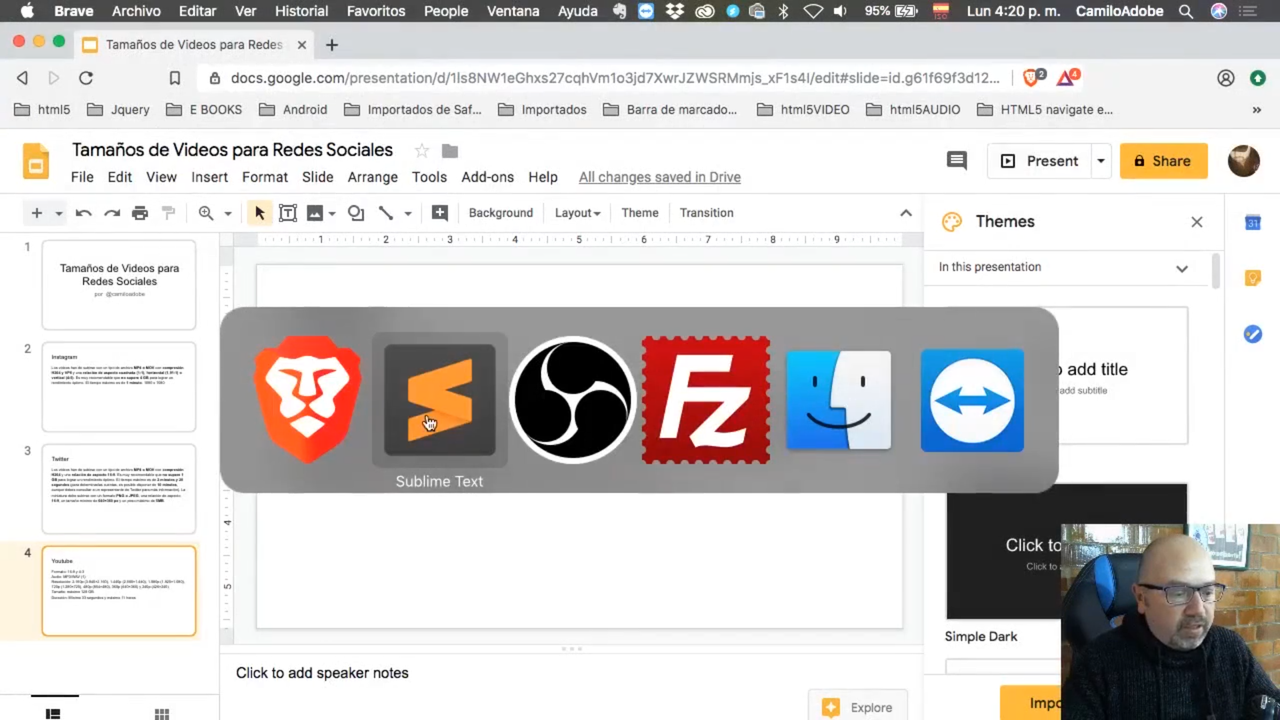Viewport: 1280px width, 720px height.
Task: Insert an image using toolbar icon
Action: [x=315, y=213]
